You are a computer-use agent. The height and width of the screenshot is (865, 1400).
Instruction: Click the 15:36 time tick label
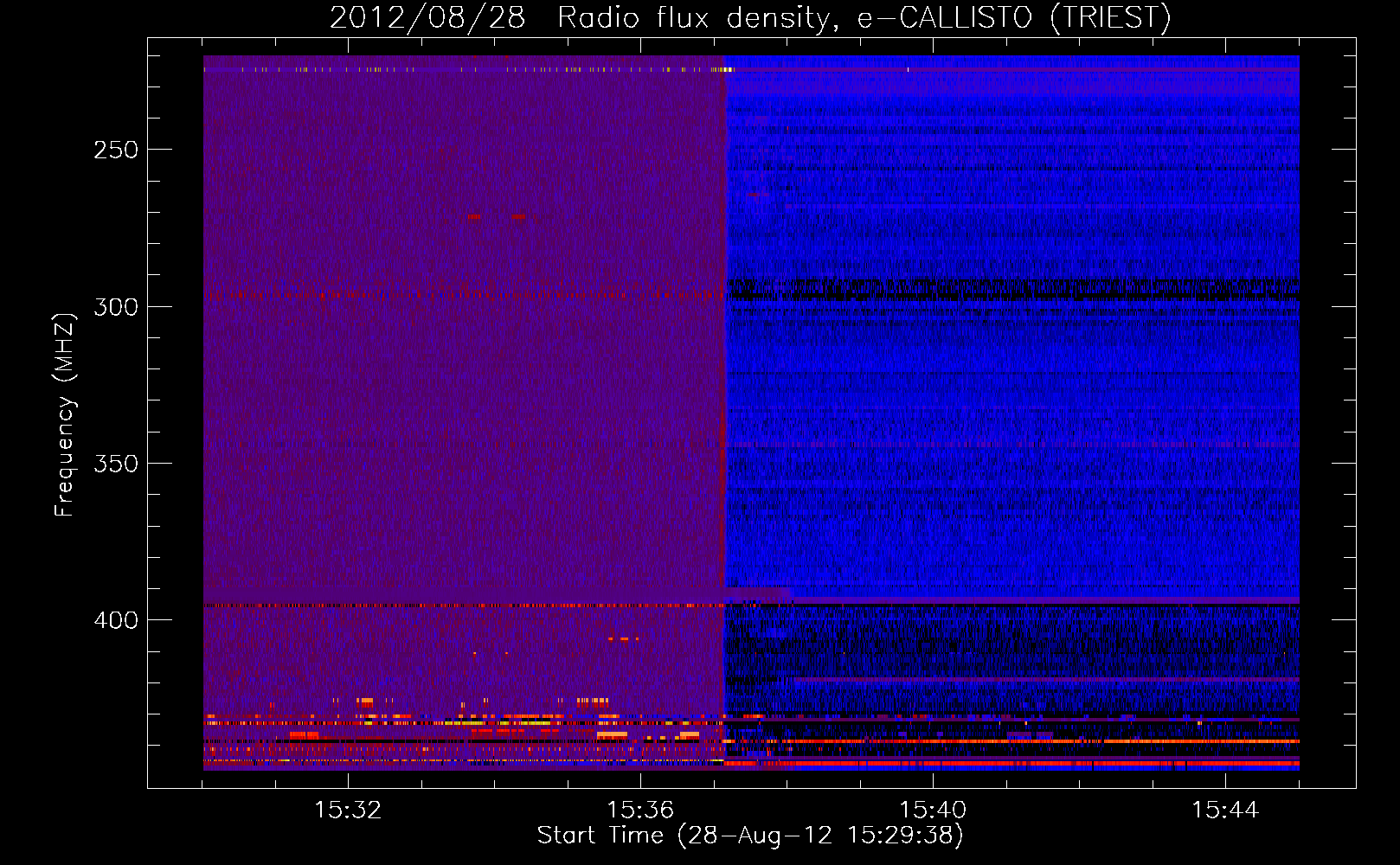pyautogui.click(x=640, y=810)
